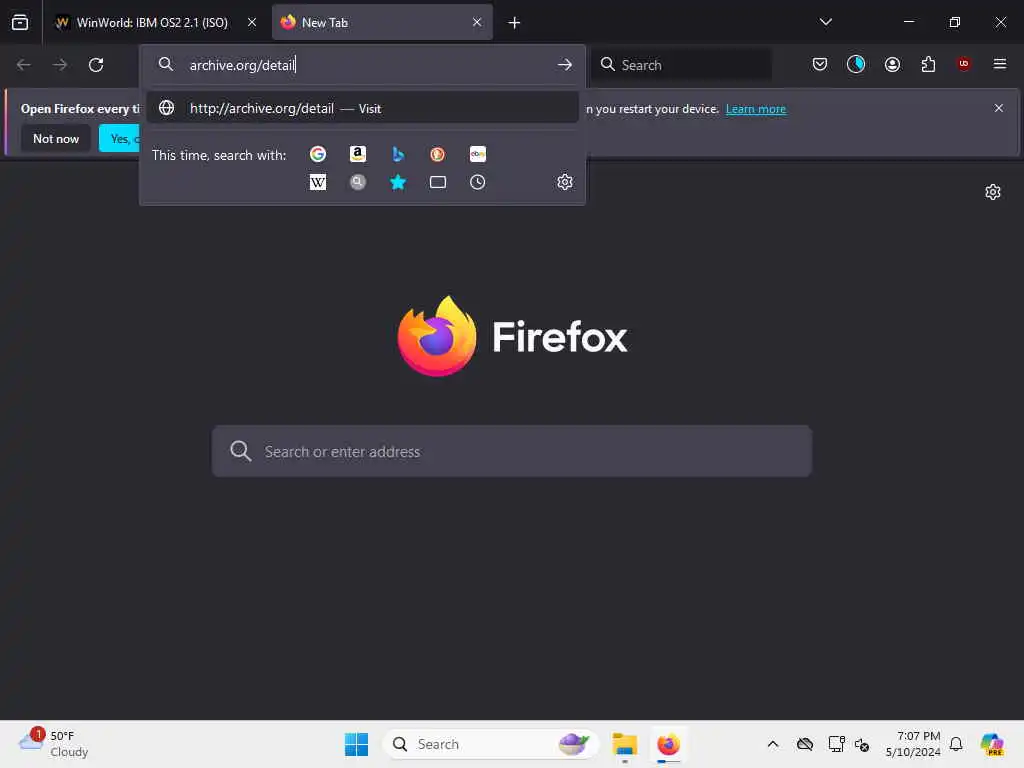
Task: Open the Firefox account icon
Action: 892,64
